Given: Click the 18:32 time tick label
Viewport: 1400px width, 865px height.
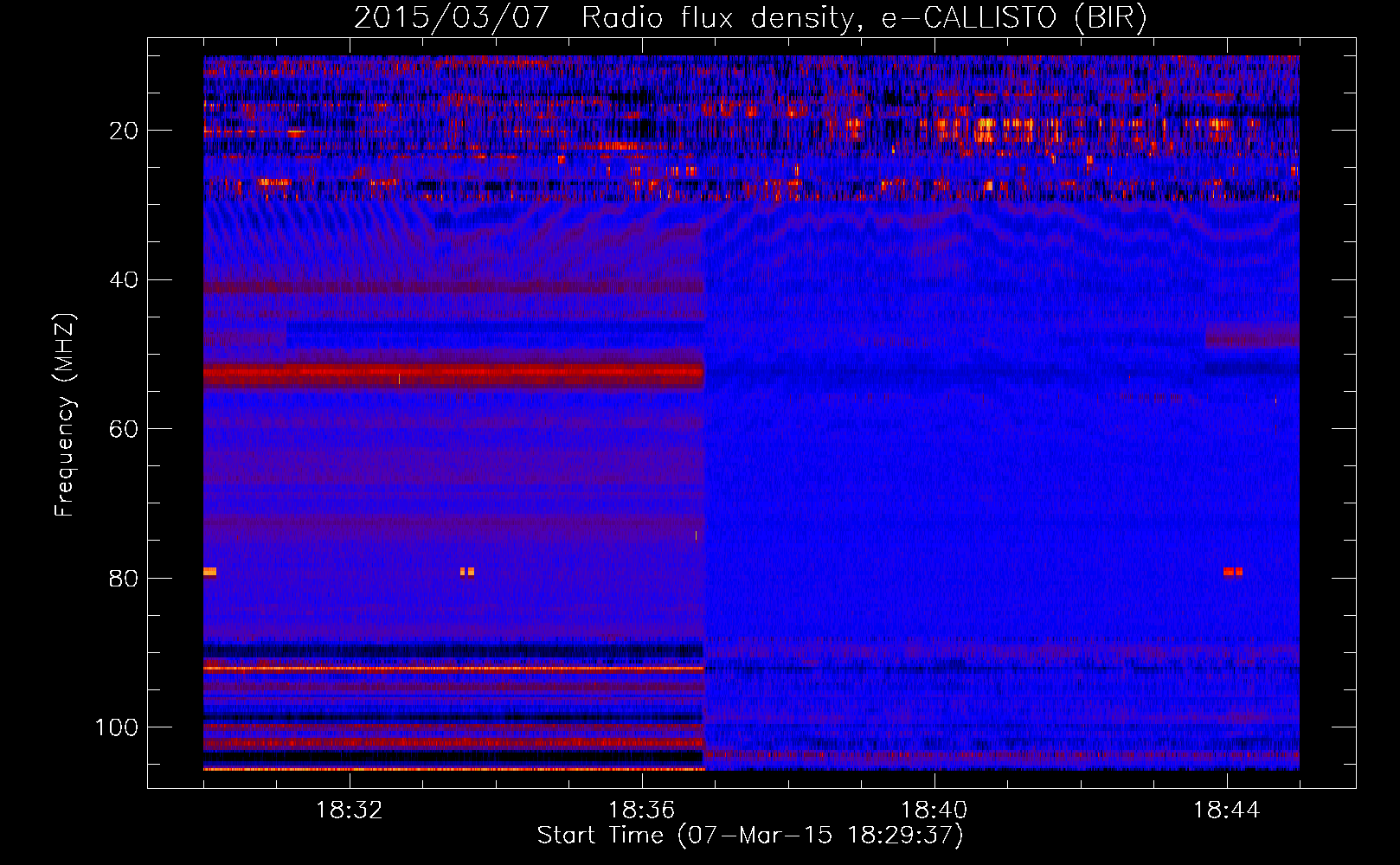Looking at the screenshot, I should pos(350,811).
